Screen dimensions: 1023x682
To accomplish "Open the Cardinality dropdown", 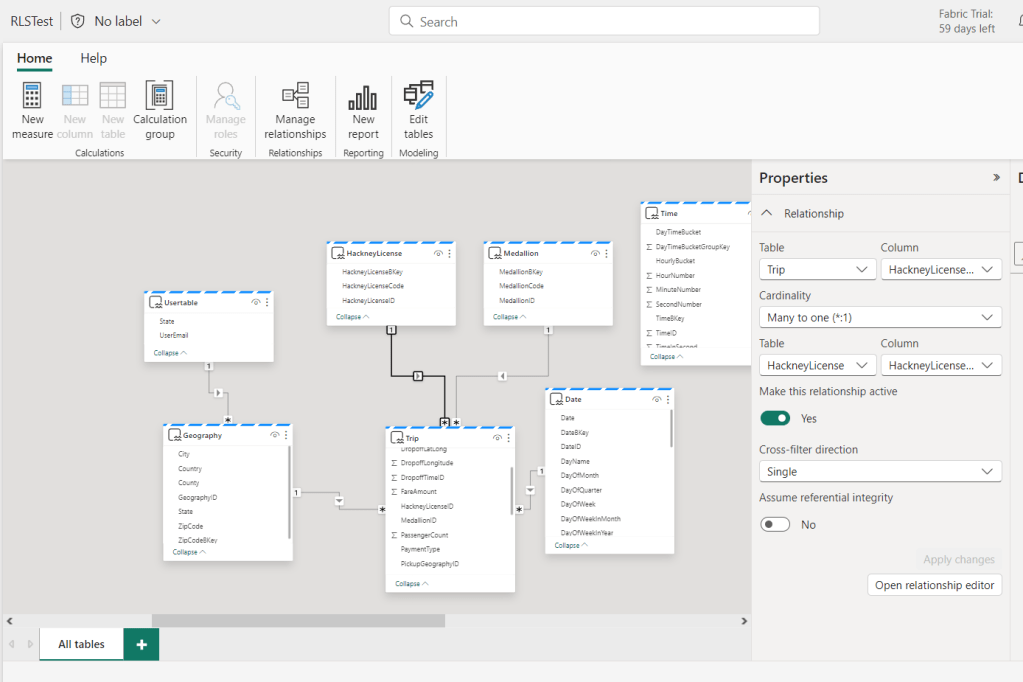I will [879, 317].
